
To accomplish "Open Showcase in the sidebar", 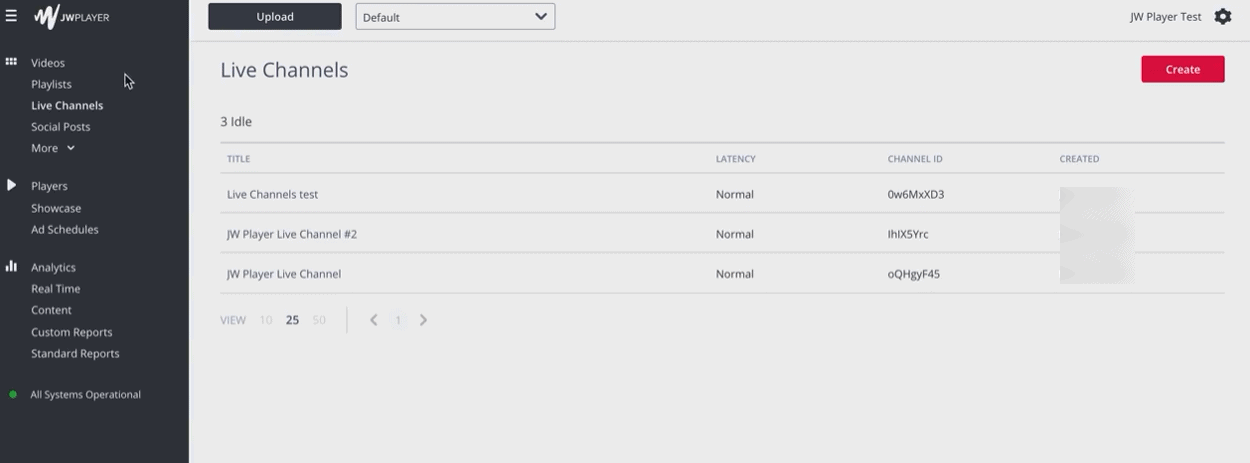I will [56, 208].
